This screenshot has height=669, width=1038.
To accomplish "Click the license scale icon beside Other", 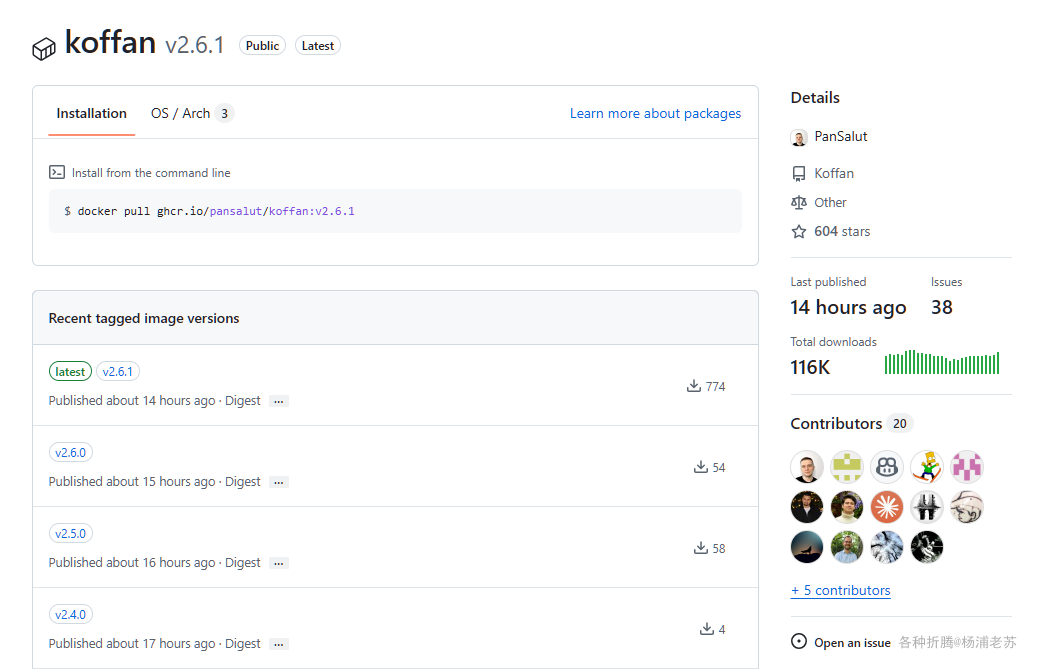I will (x=799, y=202).
